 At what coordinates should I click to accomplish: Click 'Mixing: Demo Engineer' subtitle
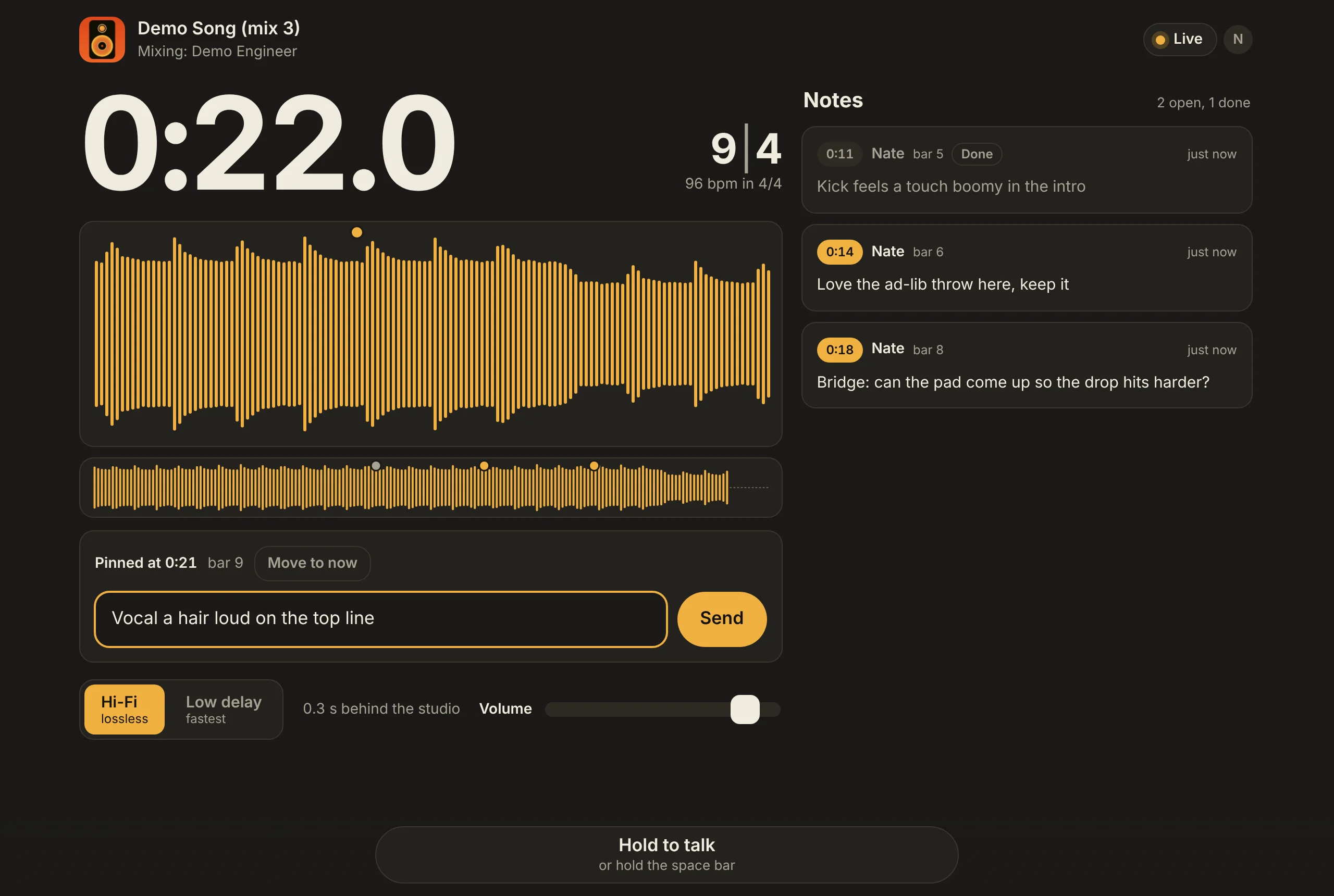(x=217, y=52)
